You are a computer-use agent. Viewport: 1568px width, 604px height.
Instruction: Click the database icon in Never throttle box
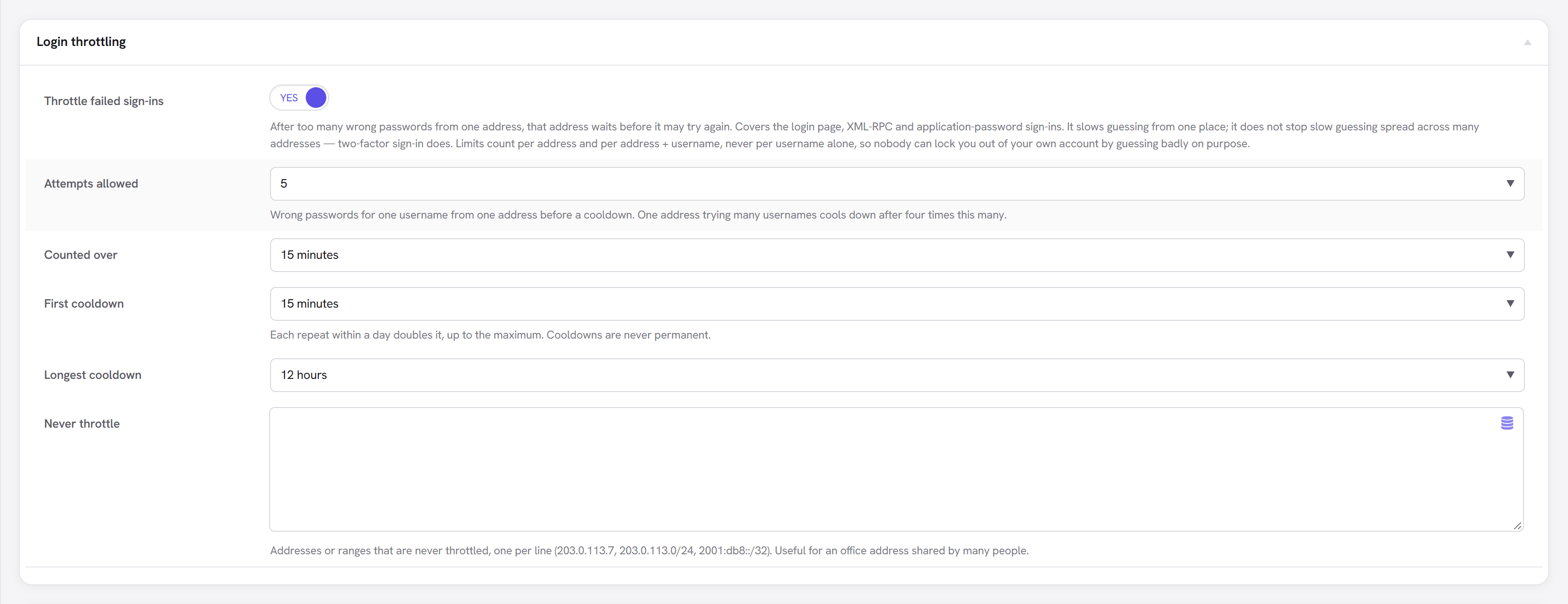click(1507, 423)
